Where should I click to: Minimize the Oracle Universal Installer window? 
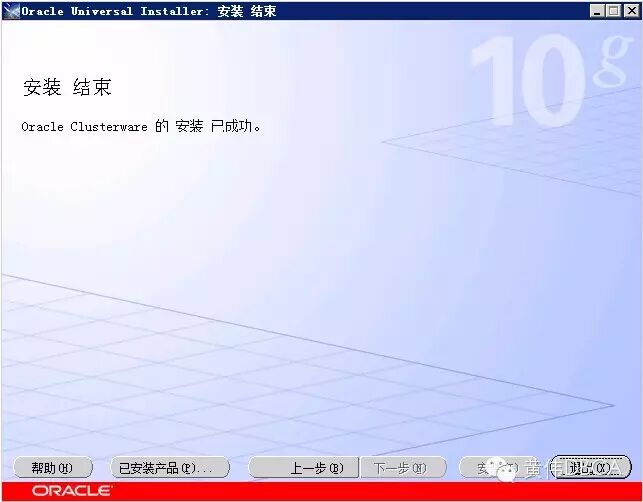click(597, 11)
